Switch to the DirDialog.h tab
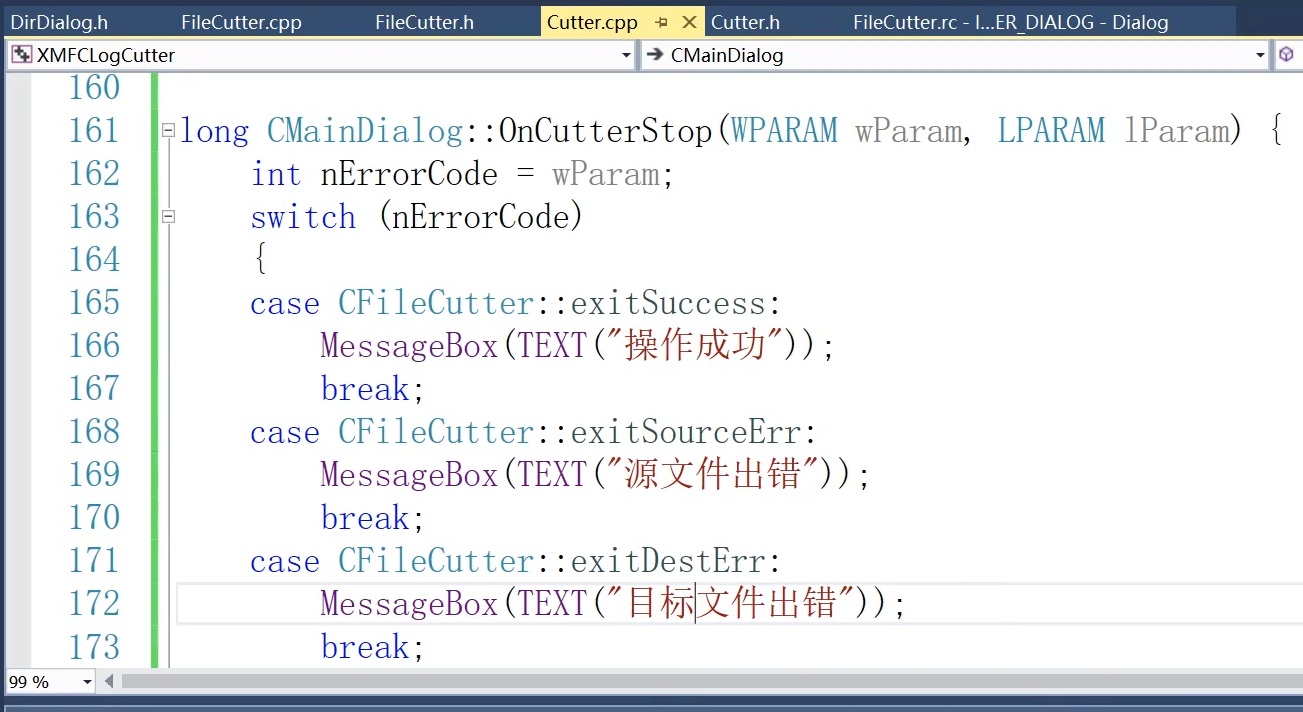This screenshot has width=1303, height=712. point(59,22)
